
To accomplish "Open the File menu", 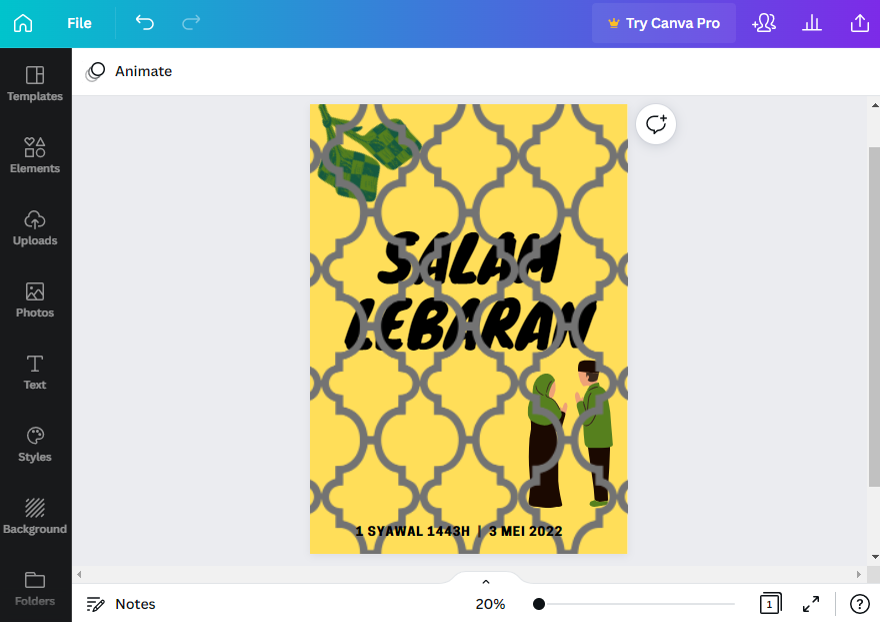I will [x=79, y=23].
